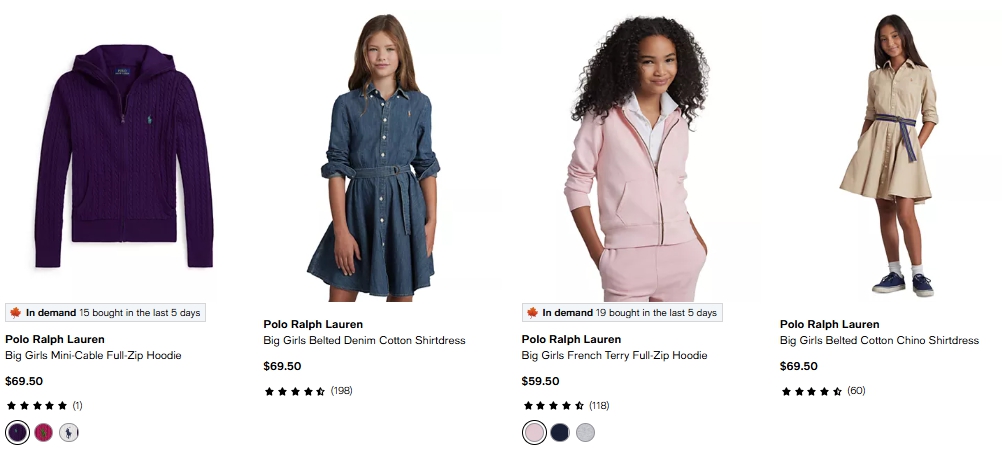Pick the white swatch for Mini-Cable Hoodie
This screenshot has width=1002, height=454.
69,432
